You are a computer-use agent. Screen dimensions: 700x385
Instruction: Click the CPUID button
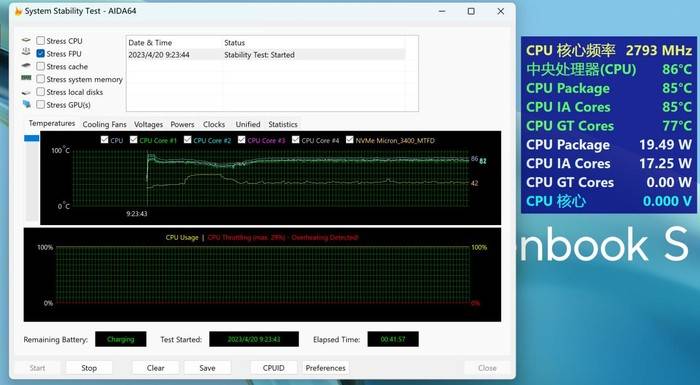(274, 368)
